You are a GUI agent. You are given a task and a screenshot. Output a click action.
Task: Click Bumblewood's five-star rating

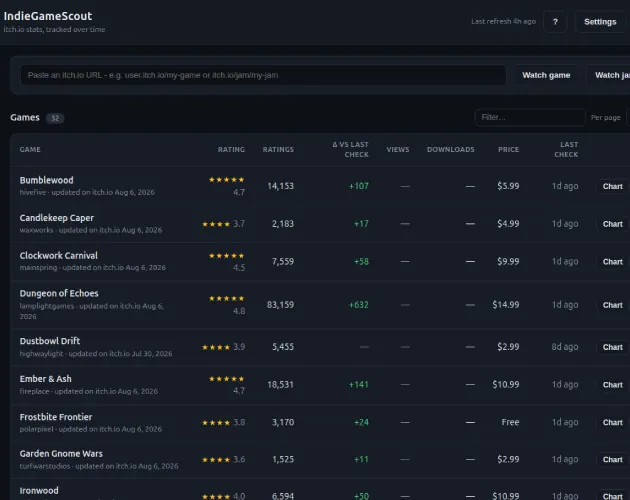[227, 180]
